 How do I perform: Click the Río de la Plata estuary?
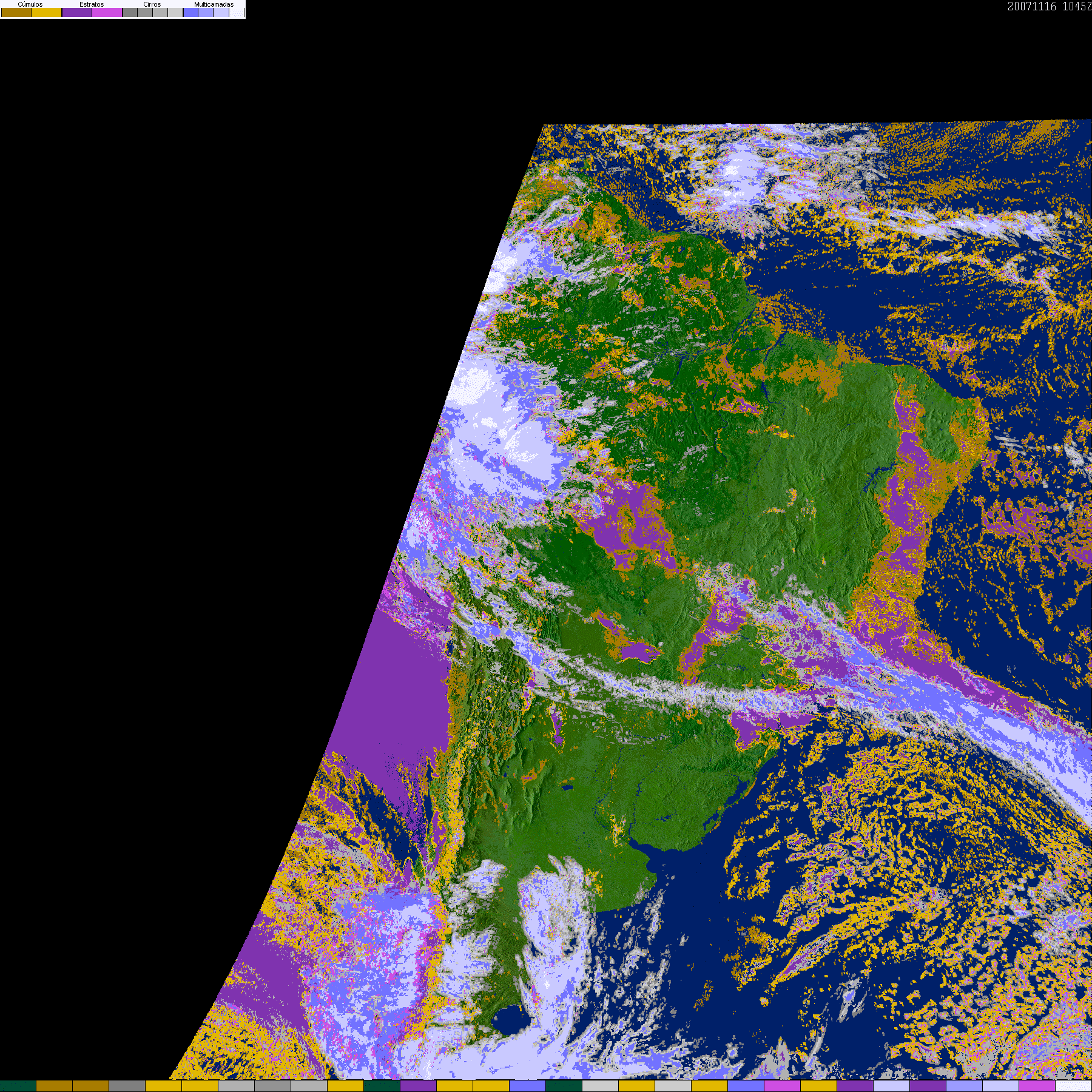point(644,857)
